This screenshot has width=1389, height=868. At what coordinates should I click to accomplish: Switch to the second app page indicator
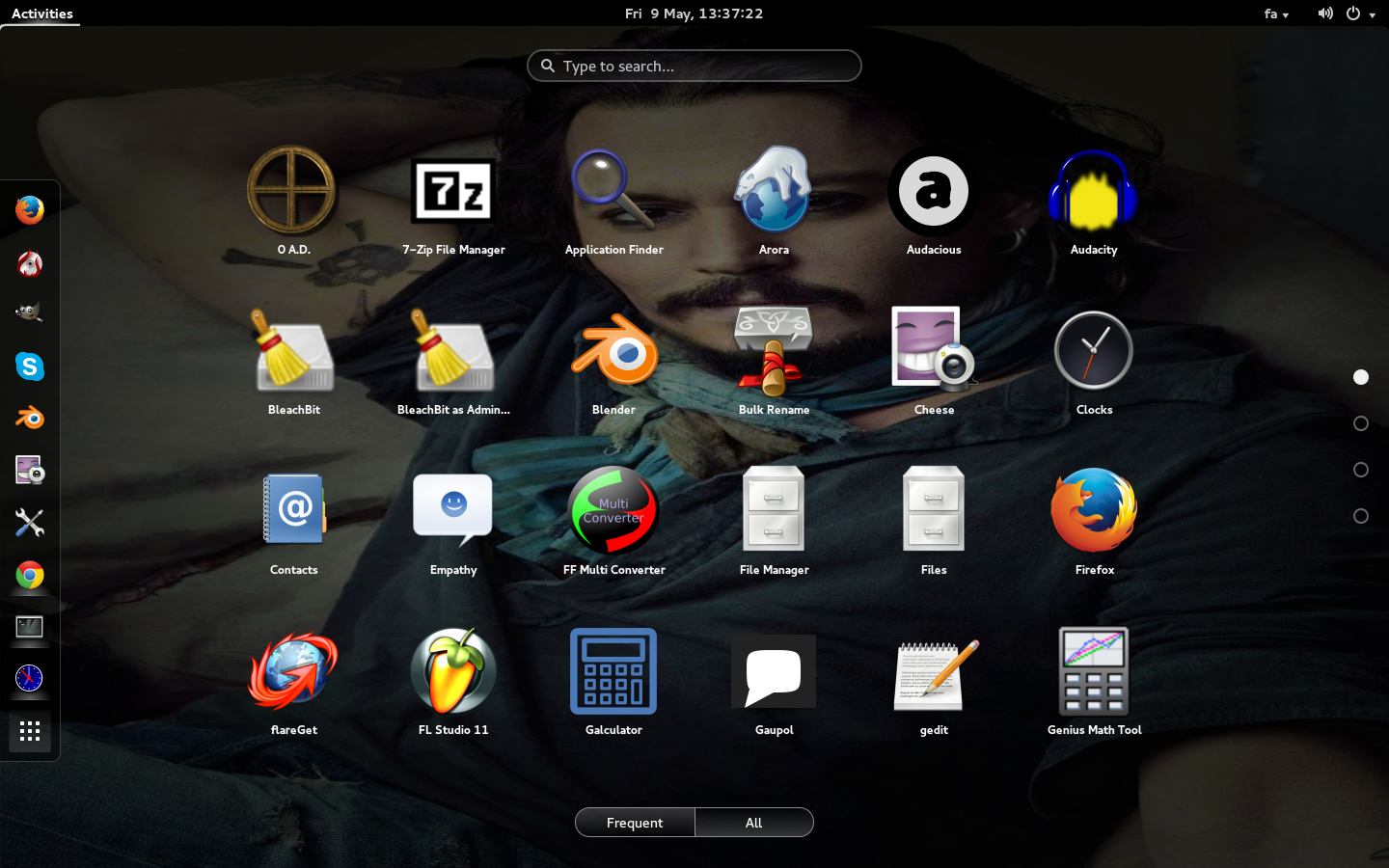pos(1361,423)
